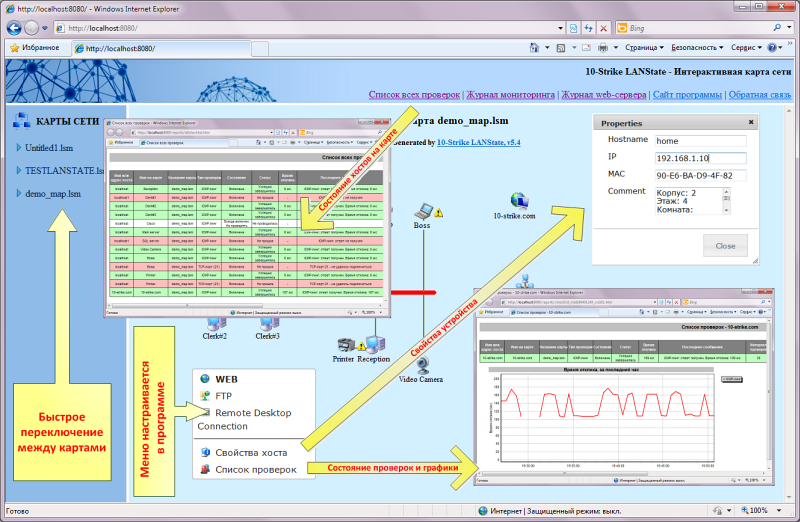The image size is (800, 522).
Task: Select the http://localhost:8080/ tab
Action: (x=161, y=48)
